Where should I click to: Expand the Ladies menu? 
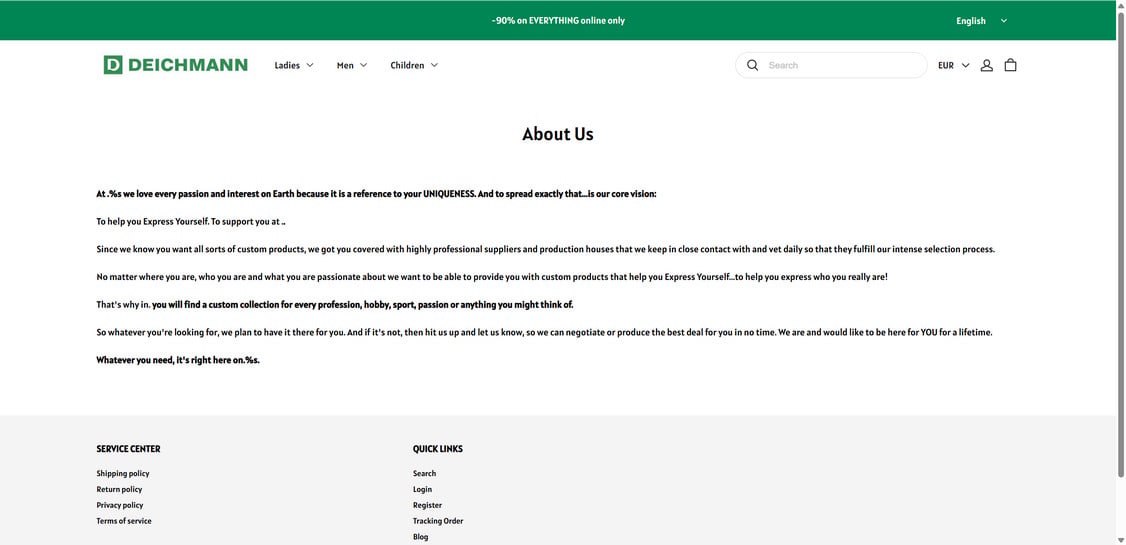click(x=294, y=65)
